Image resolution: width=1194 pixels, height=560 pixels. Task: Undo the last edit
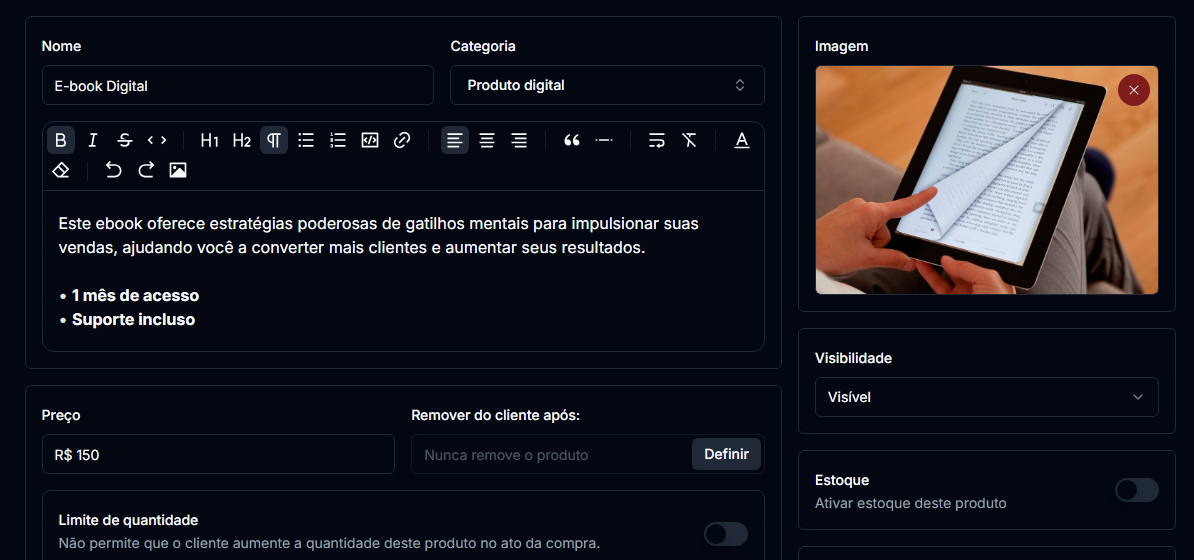click(x=113, y=170)
